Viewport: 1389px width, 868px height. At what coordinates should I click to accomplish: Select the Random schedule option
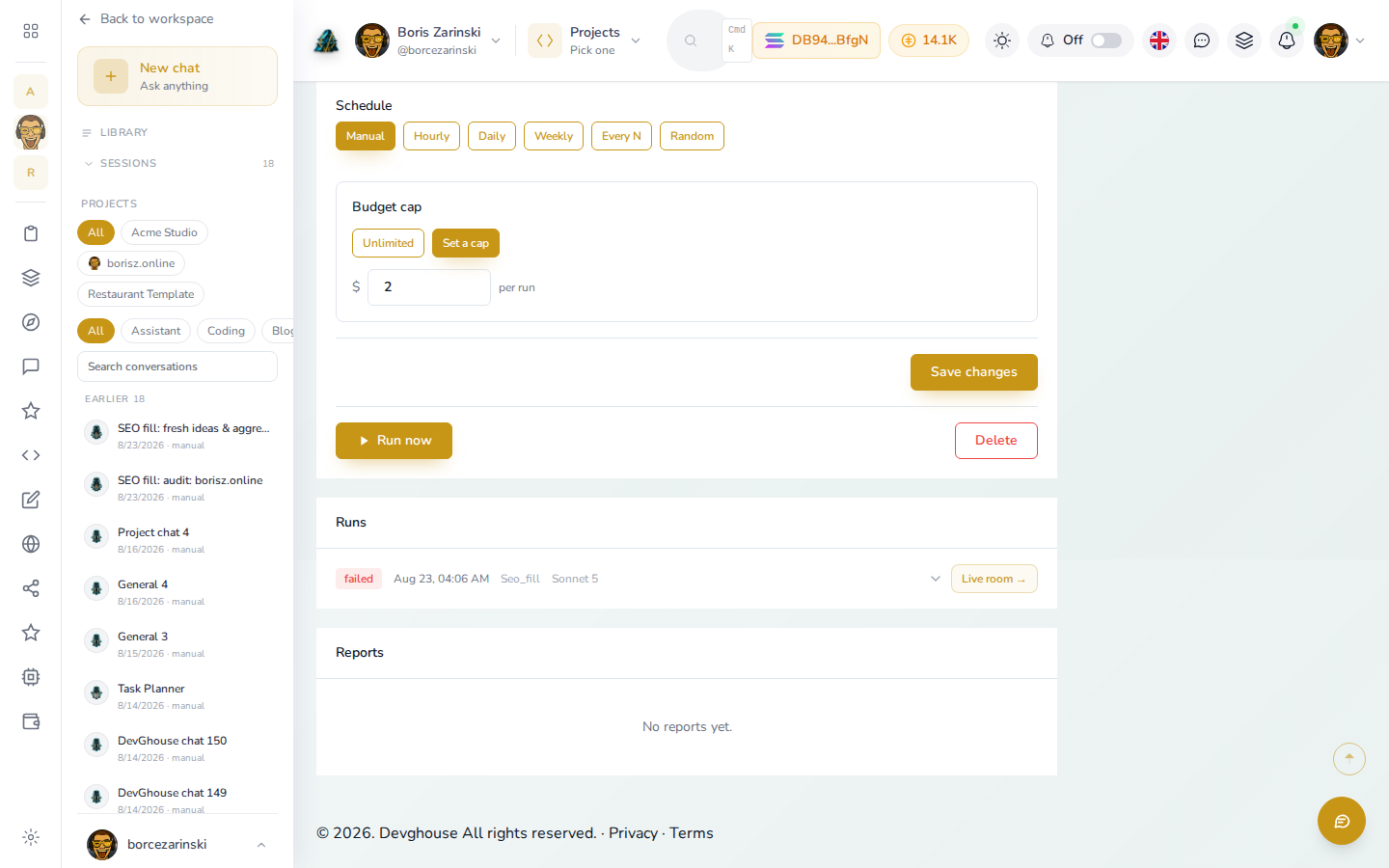coord(692,136)
